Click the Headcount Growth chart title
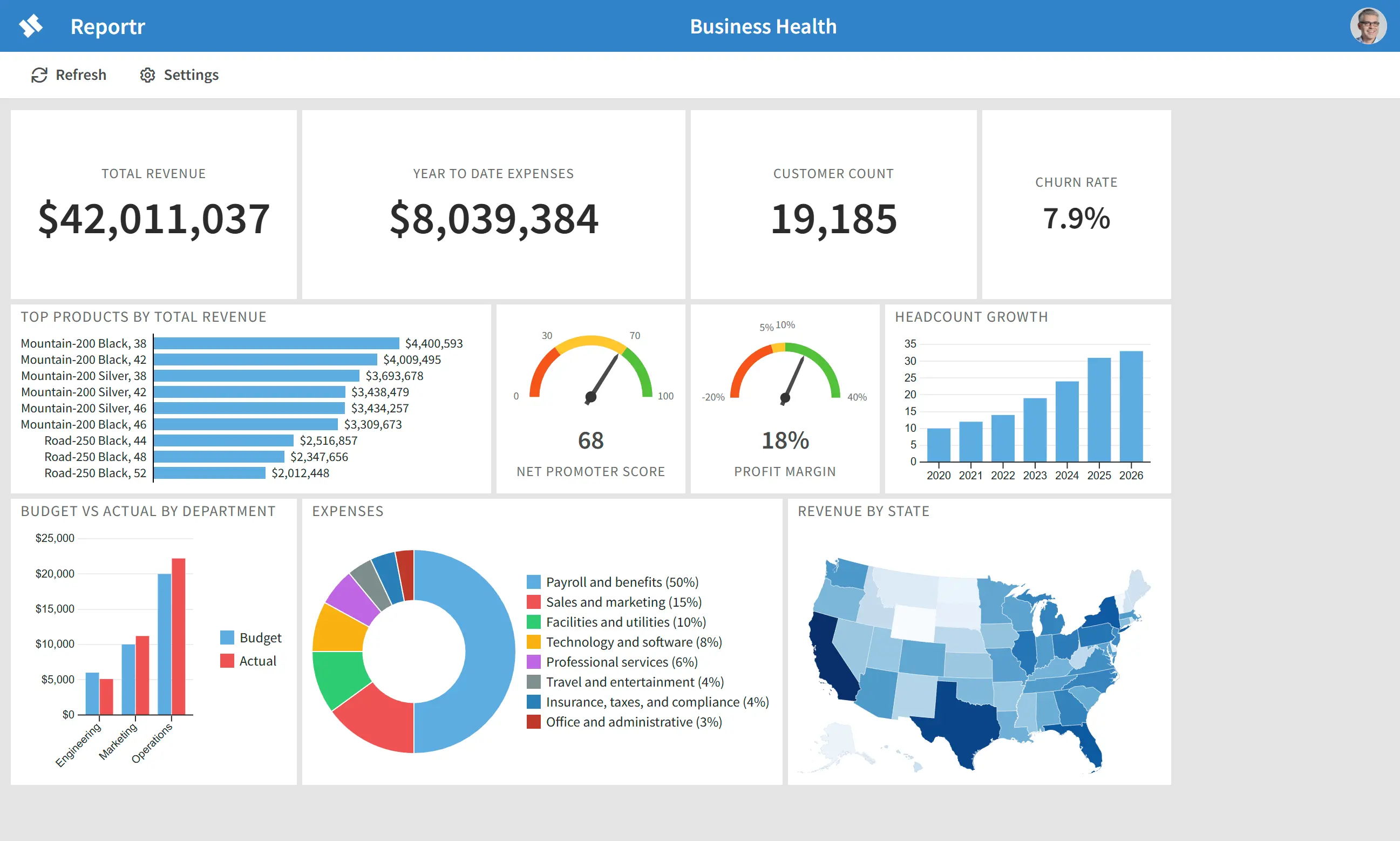1400x841 pixels. pos(971,317)
